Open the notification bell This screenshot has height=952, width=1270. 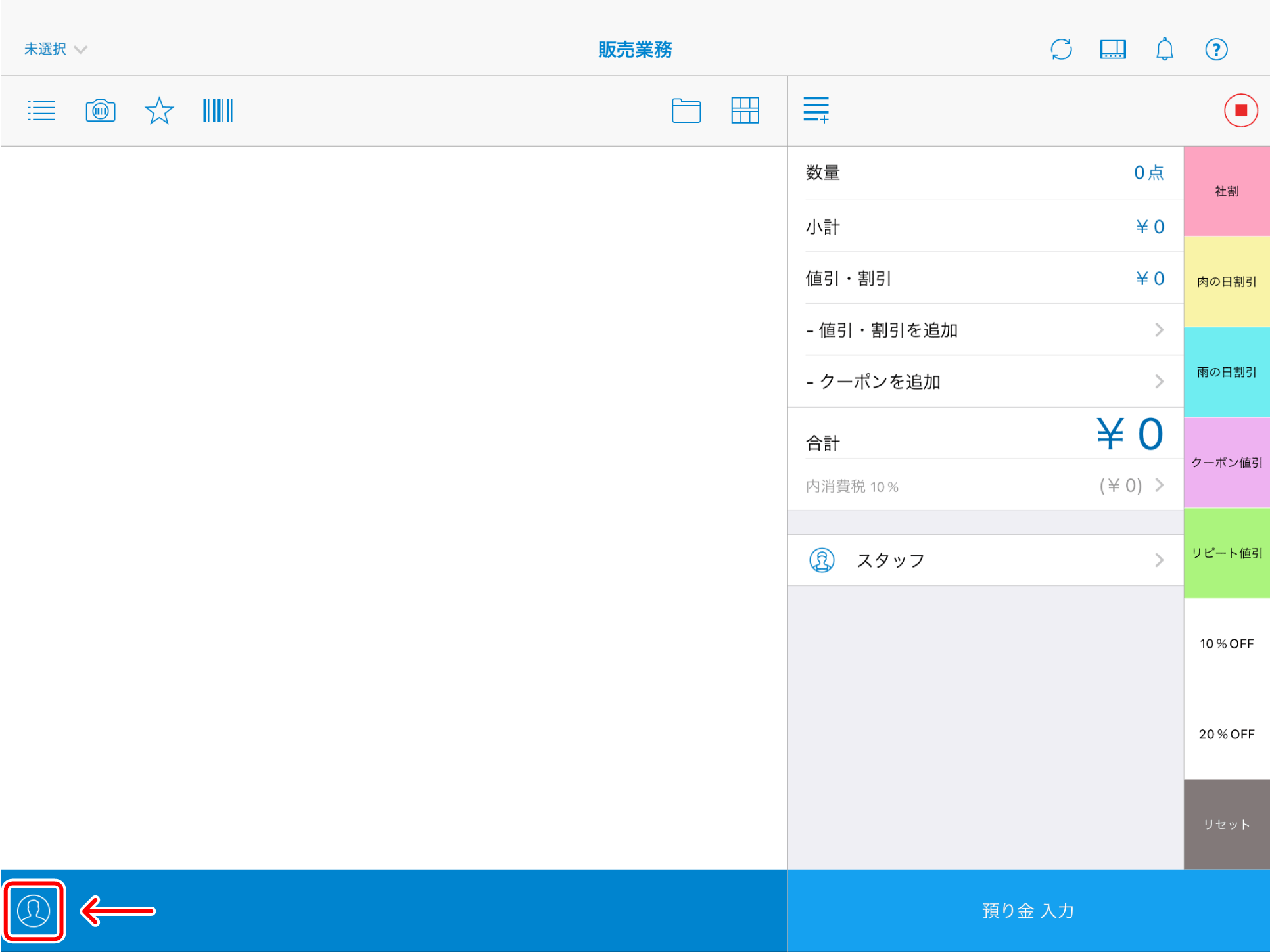[x=1164, y=49]
